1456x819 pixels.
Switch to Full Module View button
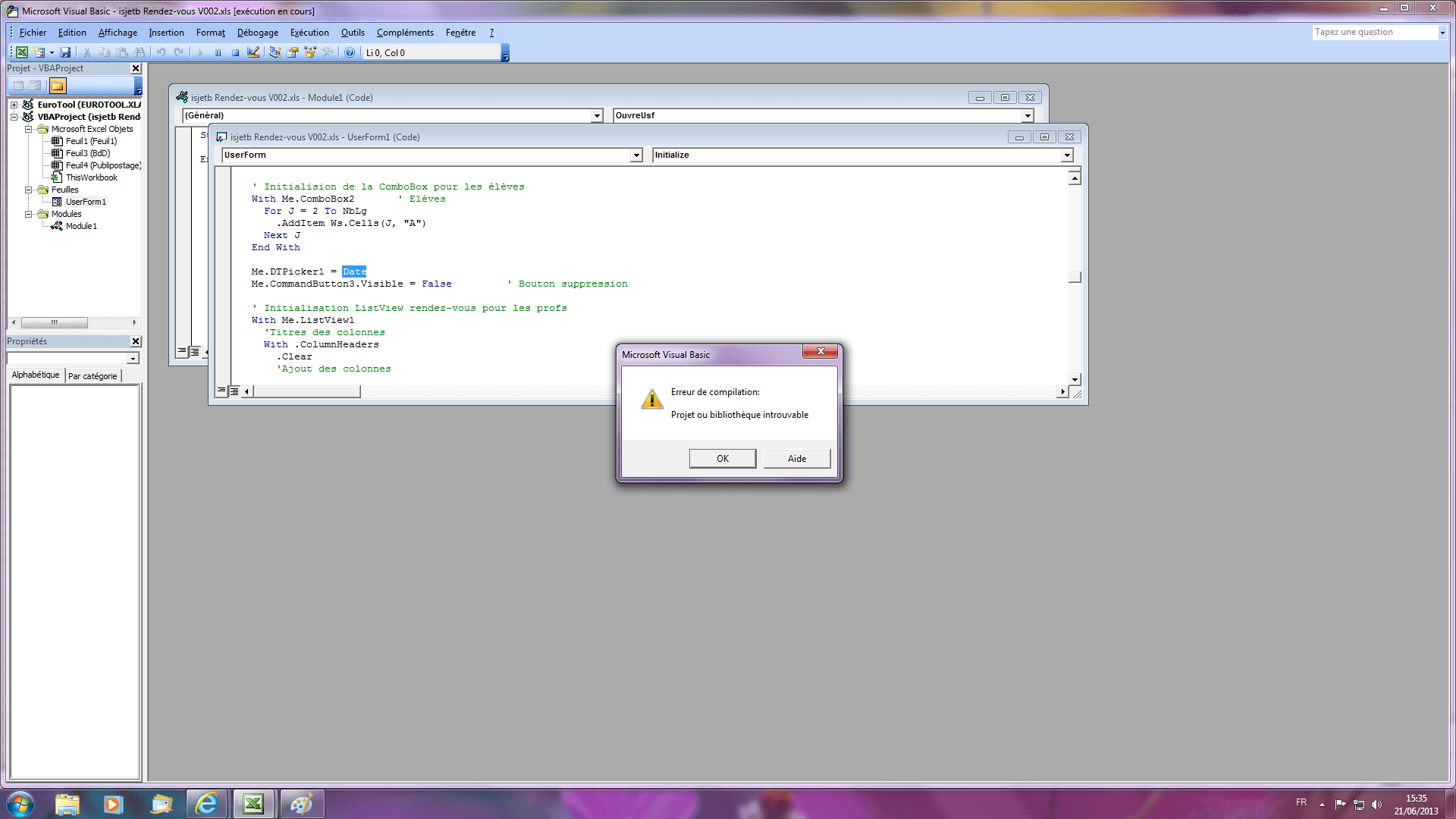pos(234,391)
